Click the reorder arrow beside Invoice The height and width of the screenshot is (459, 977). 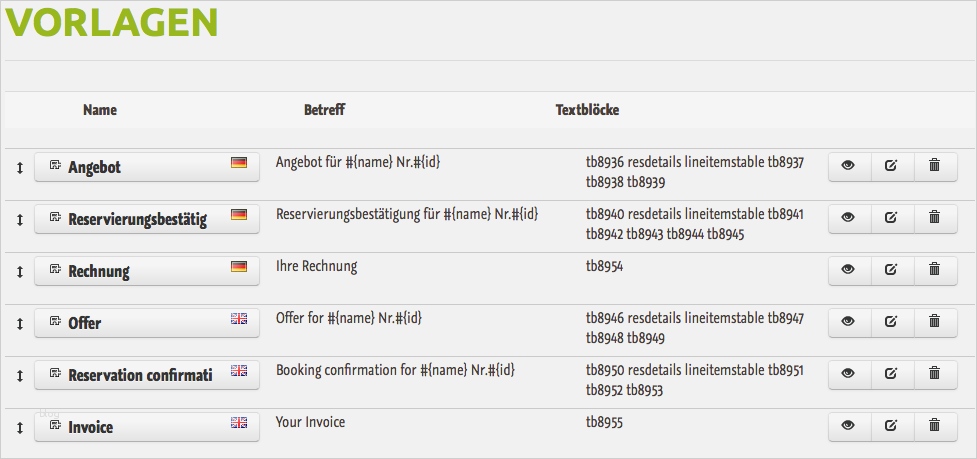[x=19, y=427]
